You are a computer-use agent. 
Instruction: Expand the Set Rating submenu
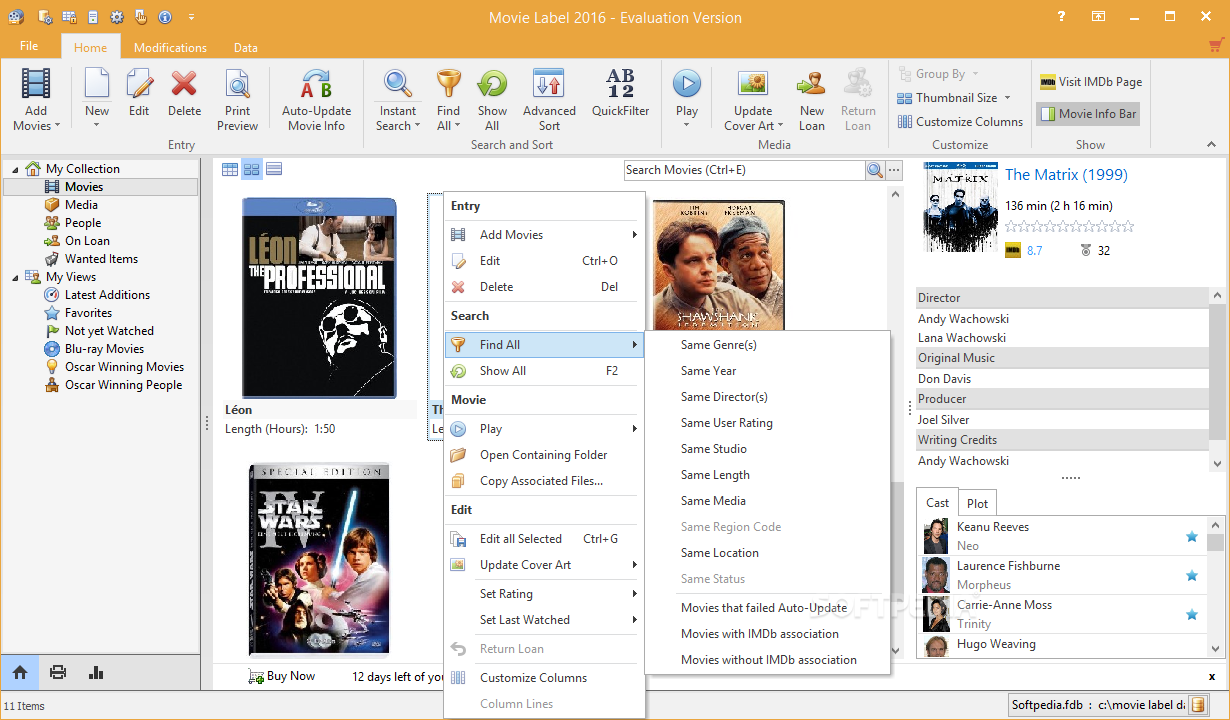(x=634, y=594)
